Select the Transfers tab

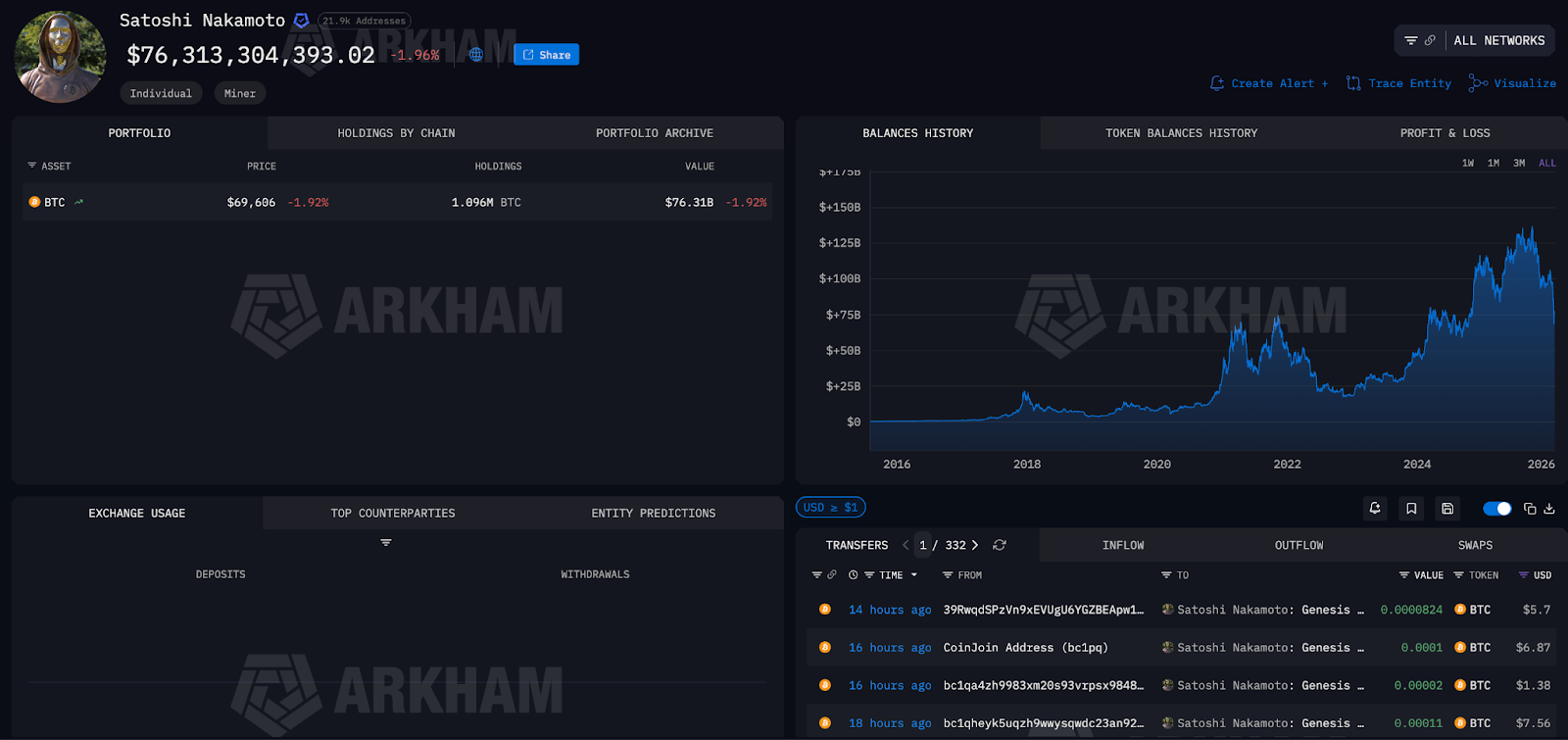click(x=857, y=546)
